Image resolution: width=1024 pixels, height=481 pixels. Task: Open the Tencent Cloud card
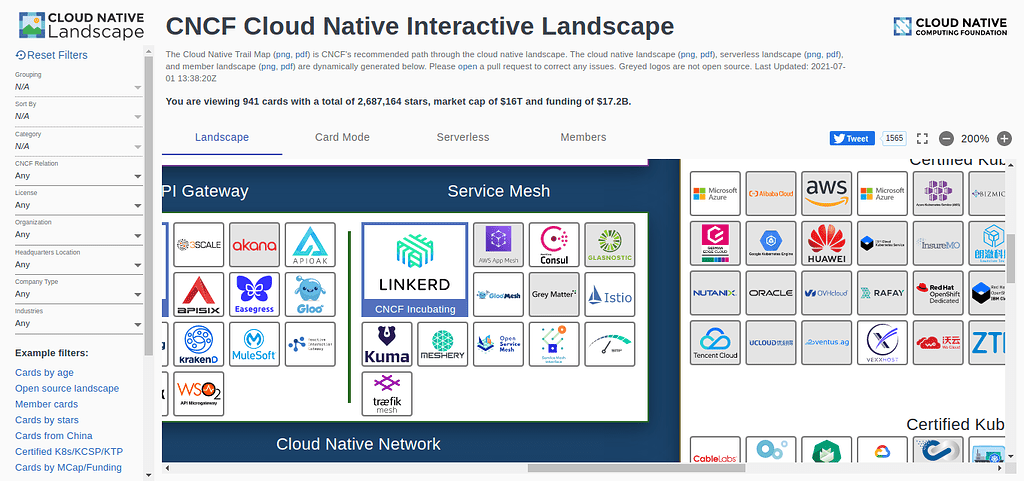(715, 342)
